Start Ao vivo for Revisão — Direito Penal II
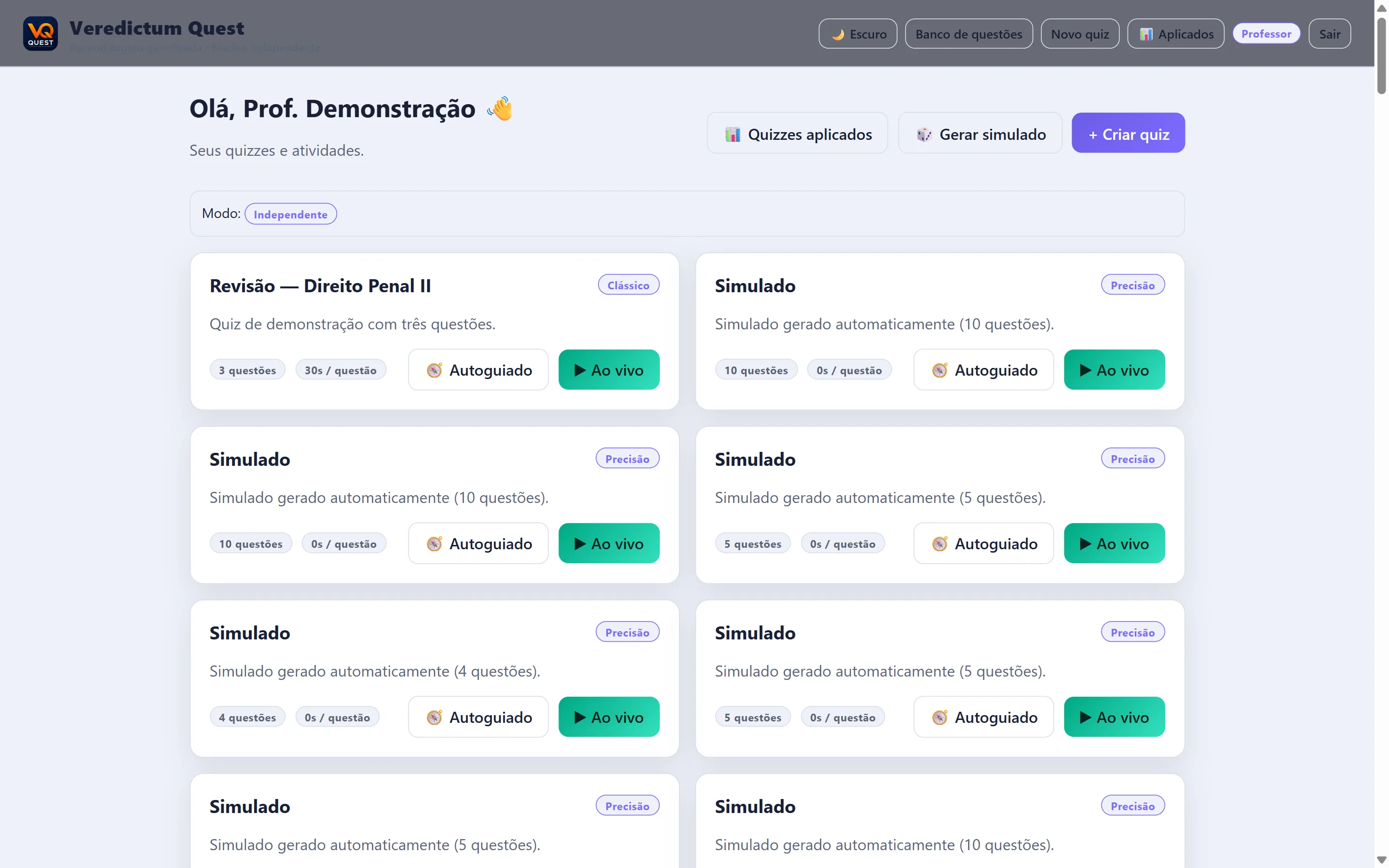 pos(609,370)
